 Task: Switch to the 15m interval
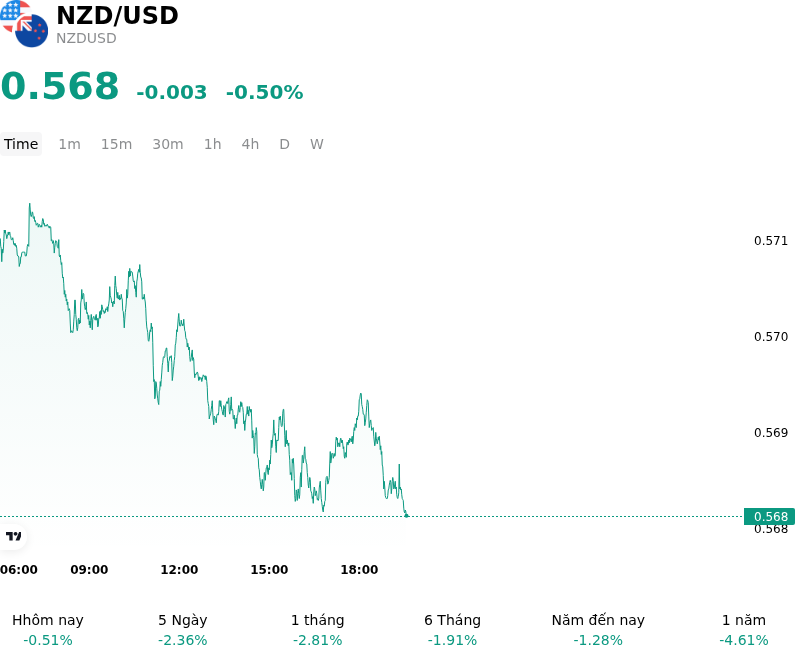116,144
